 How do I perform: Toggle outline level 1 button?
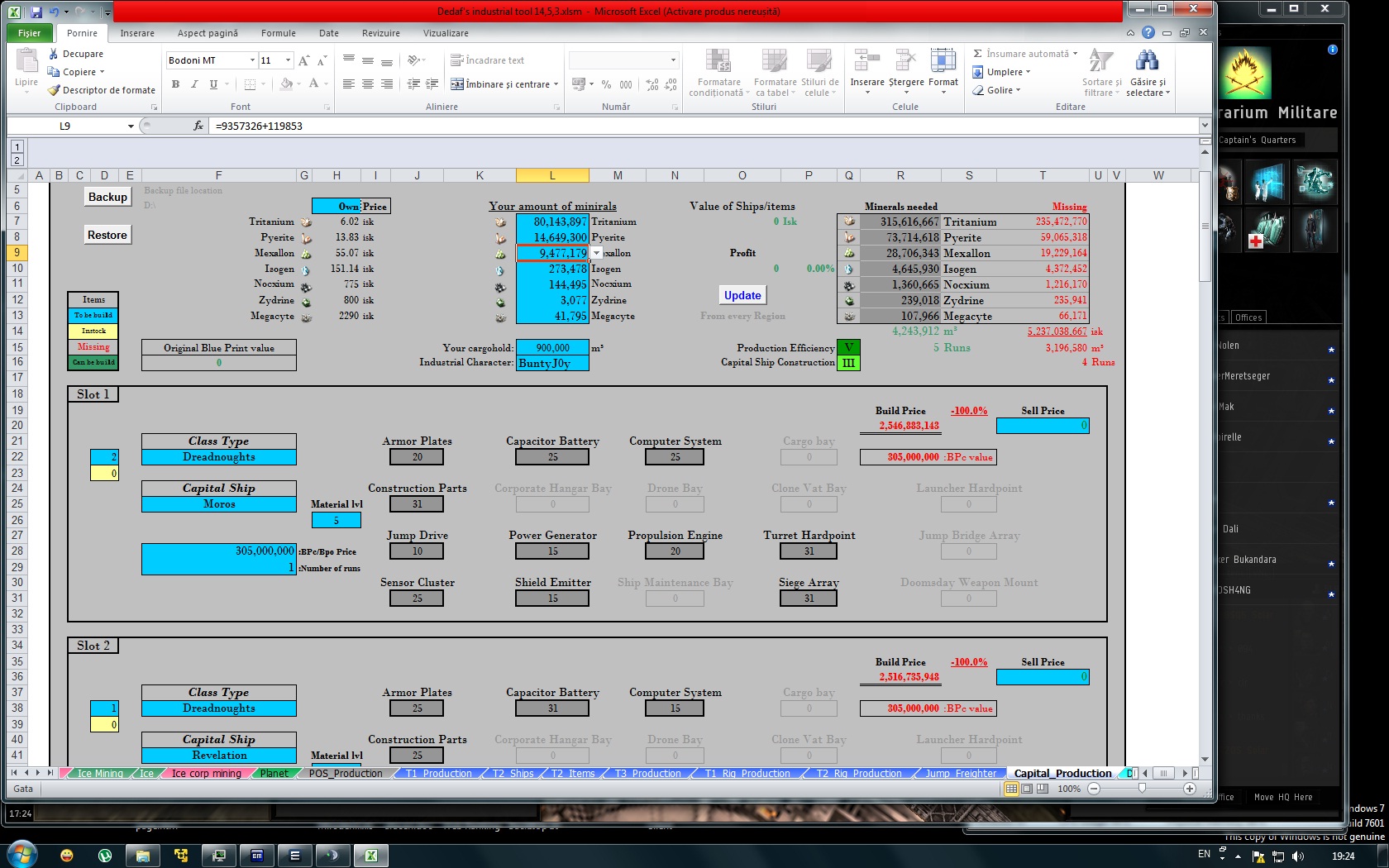click(17, 147)
